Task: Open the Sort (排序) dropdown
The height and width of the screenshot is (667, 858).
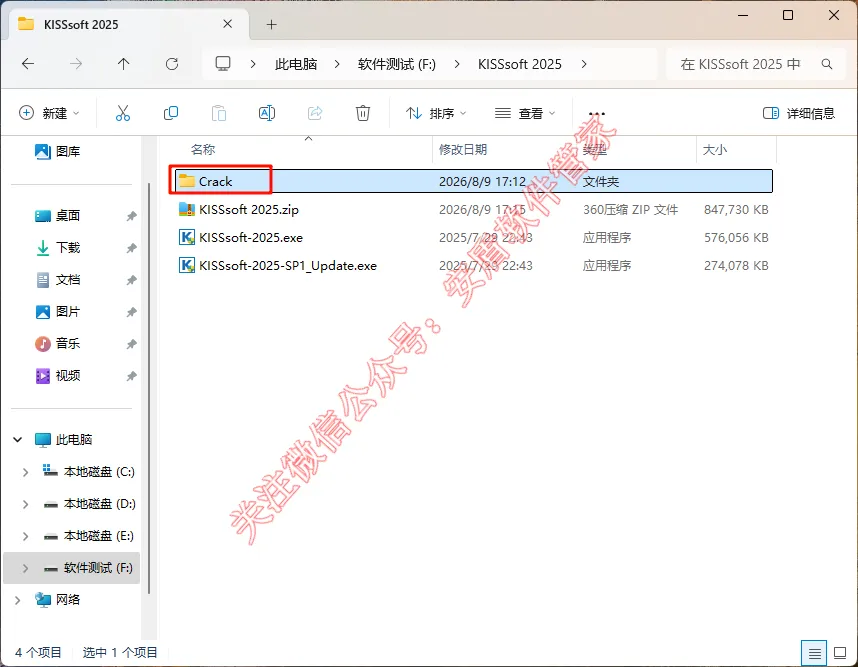Action: point(436,113)
